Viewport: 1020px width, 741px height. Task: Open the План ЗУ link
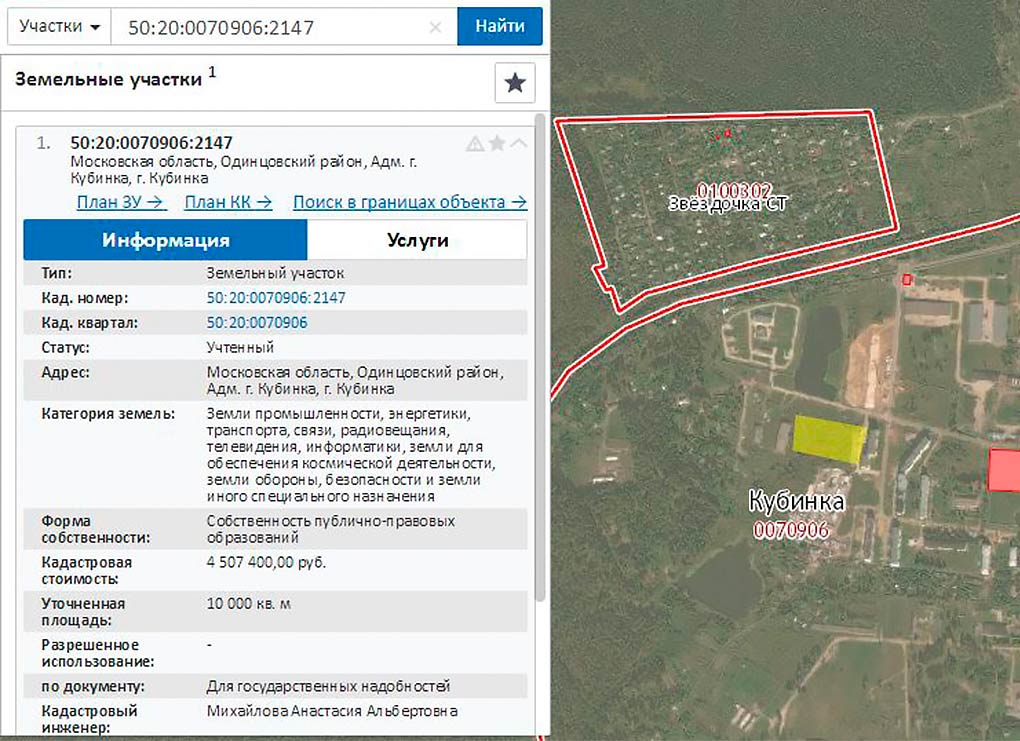pyautogui.click(x=121, y=202)
